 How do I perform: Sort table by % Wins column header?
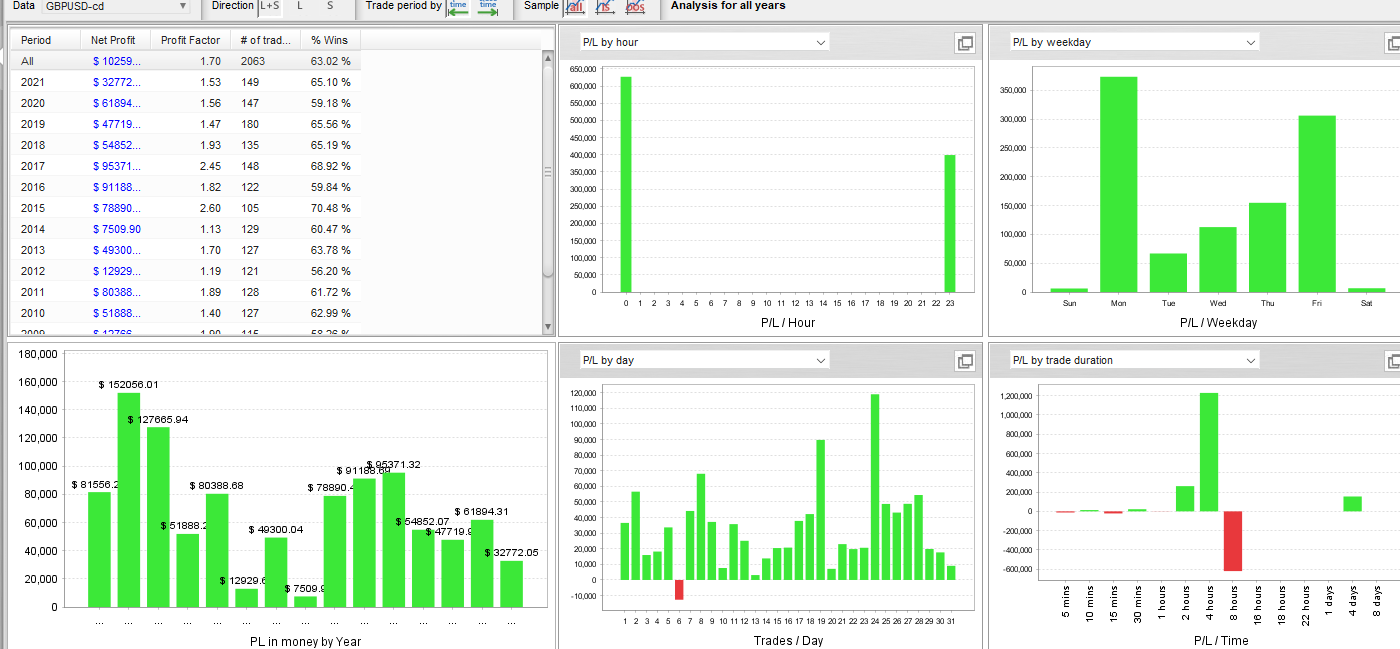(x=330, y=40)
